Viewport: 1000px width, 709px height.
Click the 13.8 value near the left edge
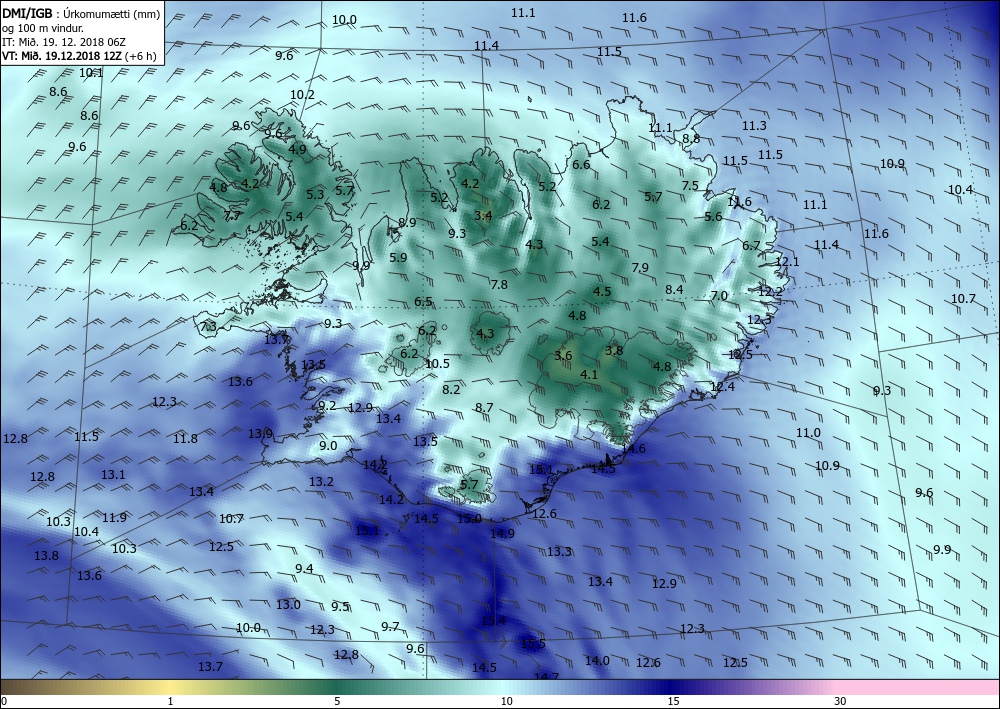[46, 556]
